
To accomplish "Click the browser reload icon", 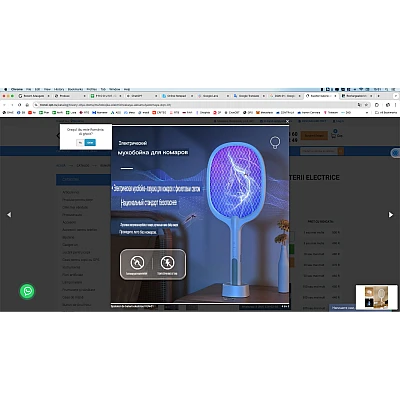I will pyautogui.click(x=20, y=105).
